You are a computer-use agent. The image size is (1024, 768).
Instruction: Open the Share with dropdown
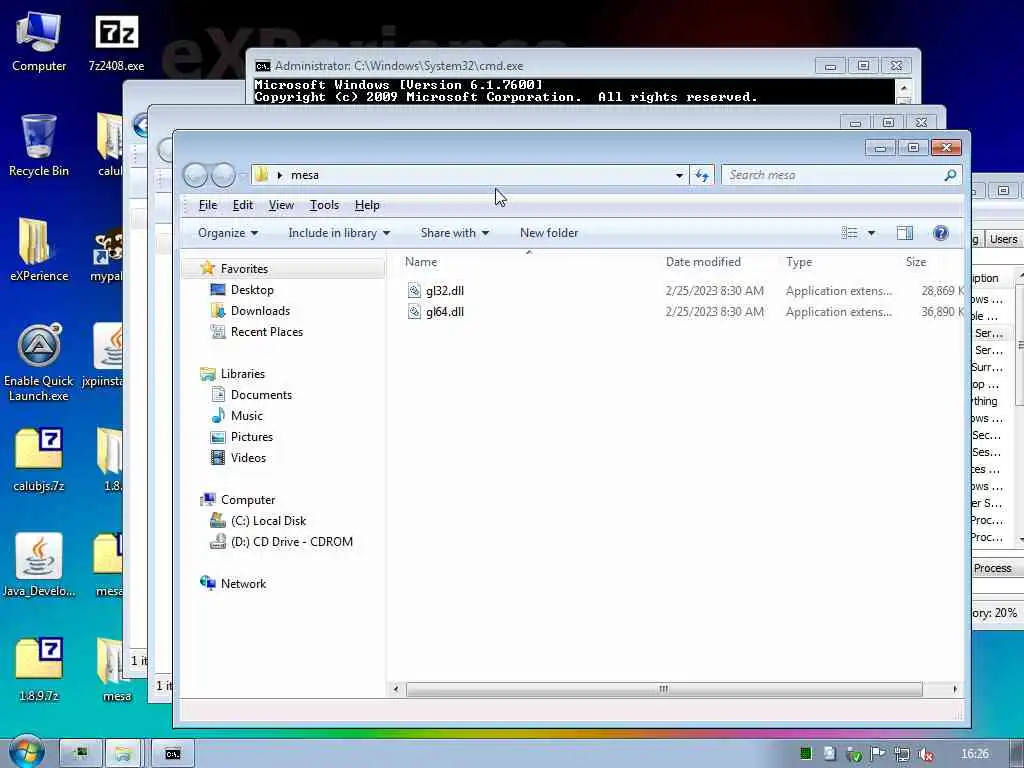[455, 233]
